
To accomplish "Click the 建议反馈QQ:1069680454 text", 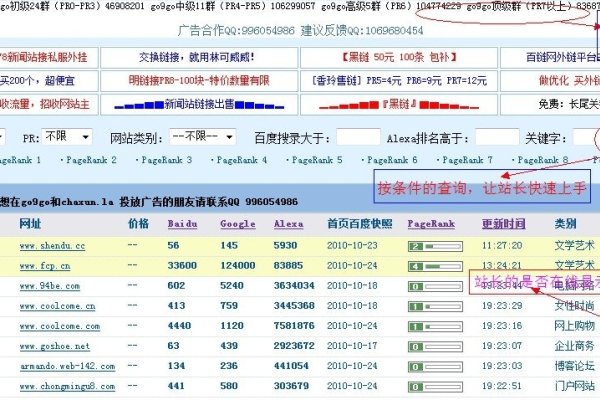I will tap(362, 30).
